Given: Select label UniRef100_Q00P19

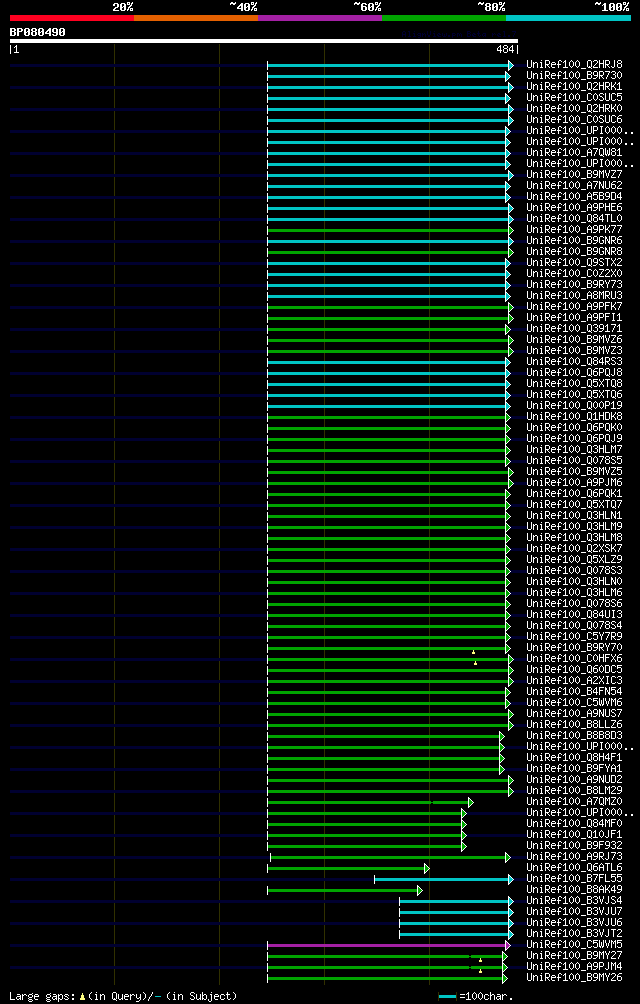Looking at the screenshot, I should coord(574,405).
